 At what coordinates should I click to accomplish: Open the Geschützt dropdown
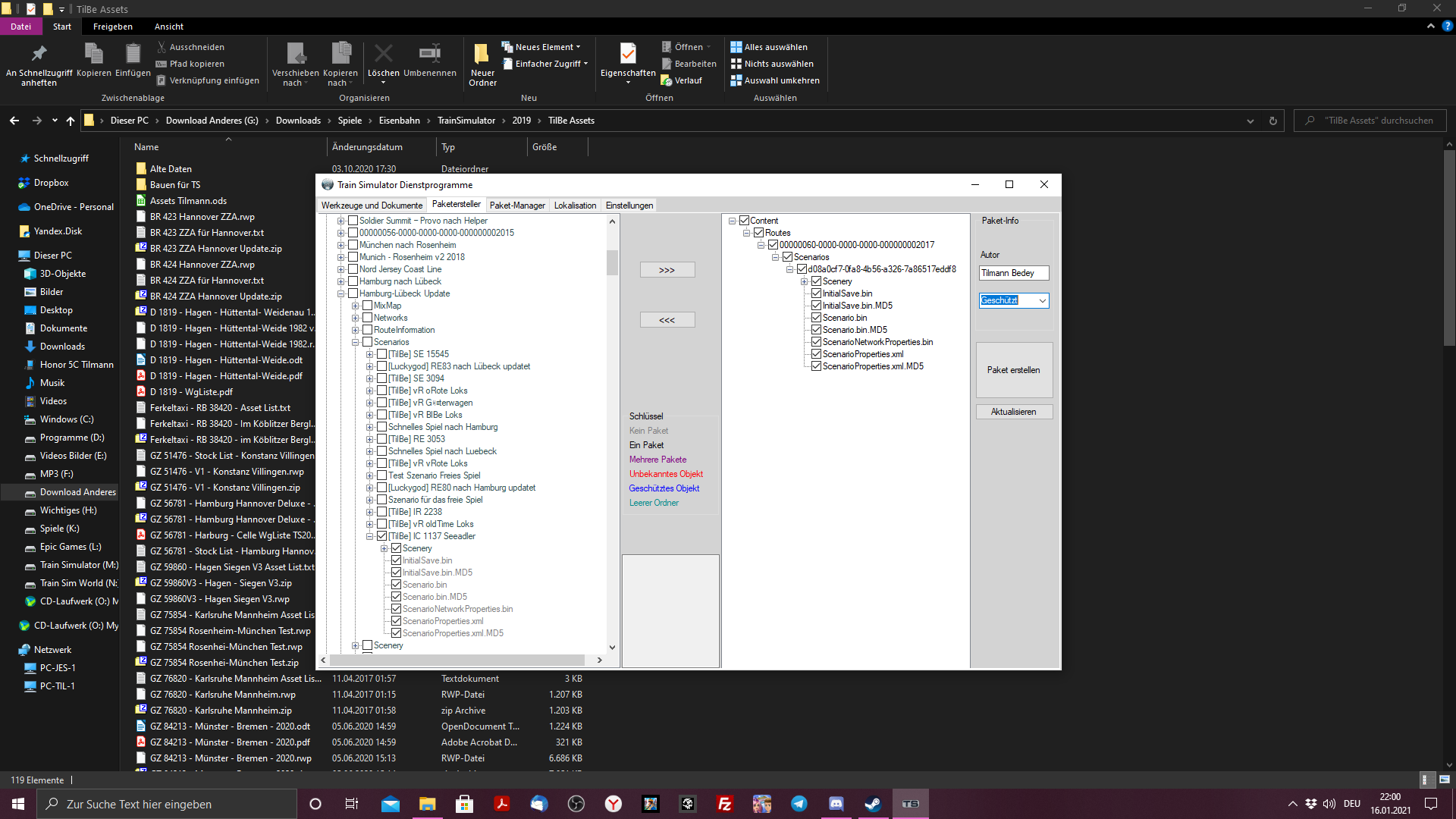pyautogui.click(x=1042, y=301)
